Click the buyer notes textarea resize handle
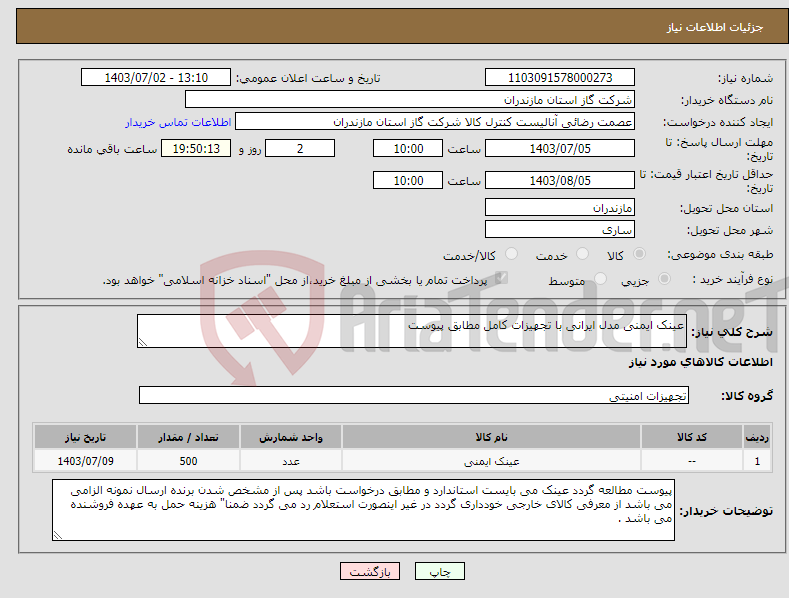The width and height of the screenshot is (789, 598). [58, 535]
